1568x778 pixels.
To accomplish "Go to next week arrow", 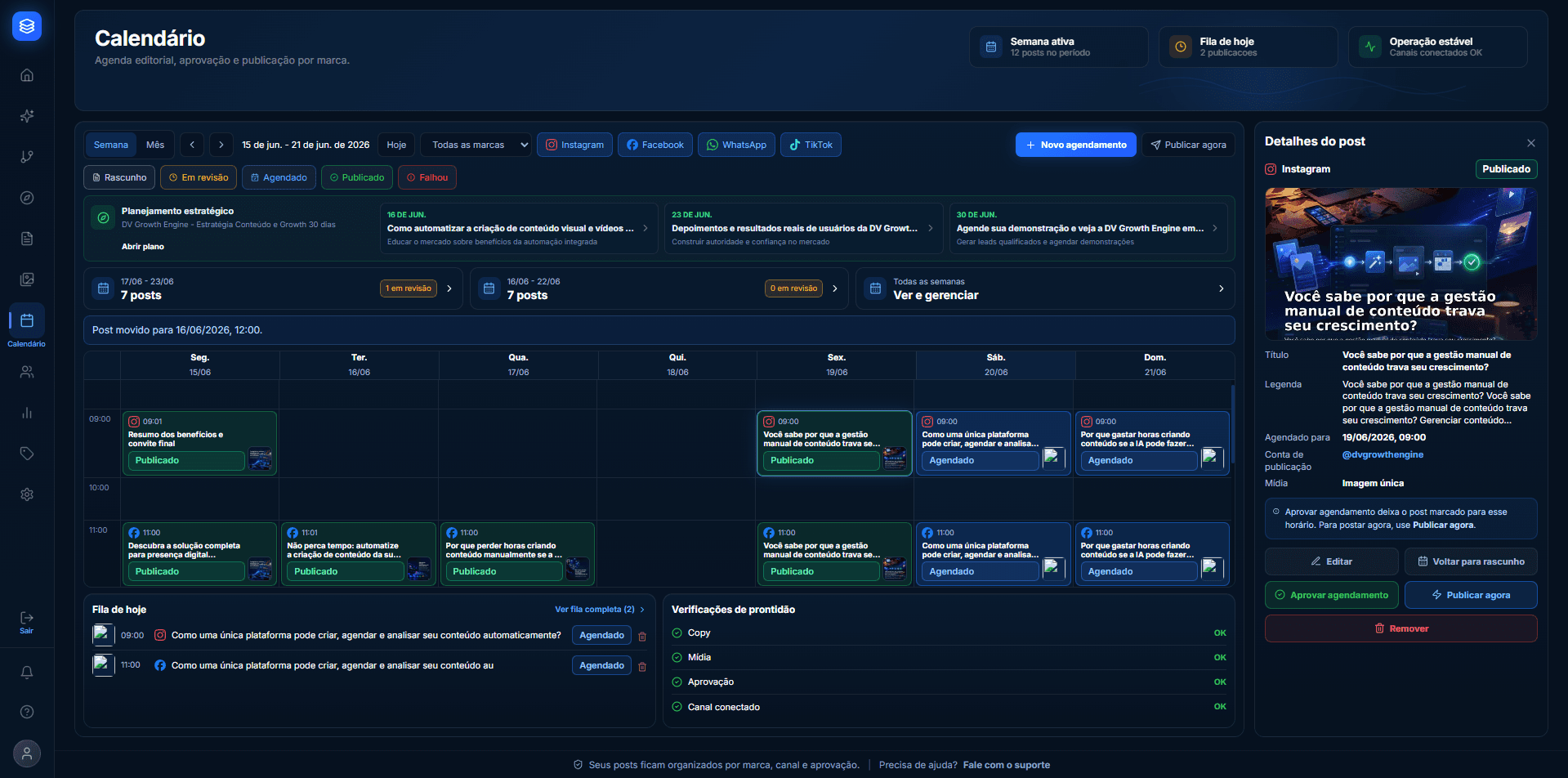I will coord(221,145).
